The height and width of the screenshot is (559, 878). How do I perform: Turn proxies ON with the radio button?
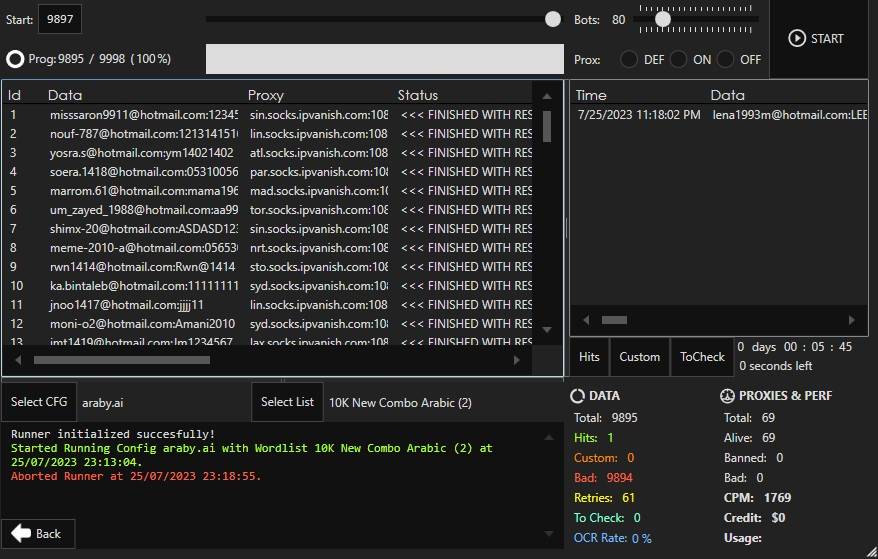[x=678, y=59]
